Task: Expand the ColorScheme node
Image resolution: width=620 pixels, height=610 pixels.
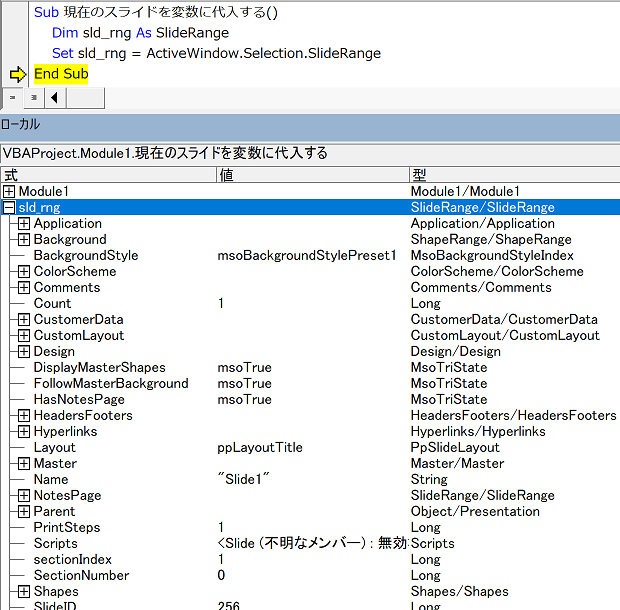Action: coord(24,271)
